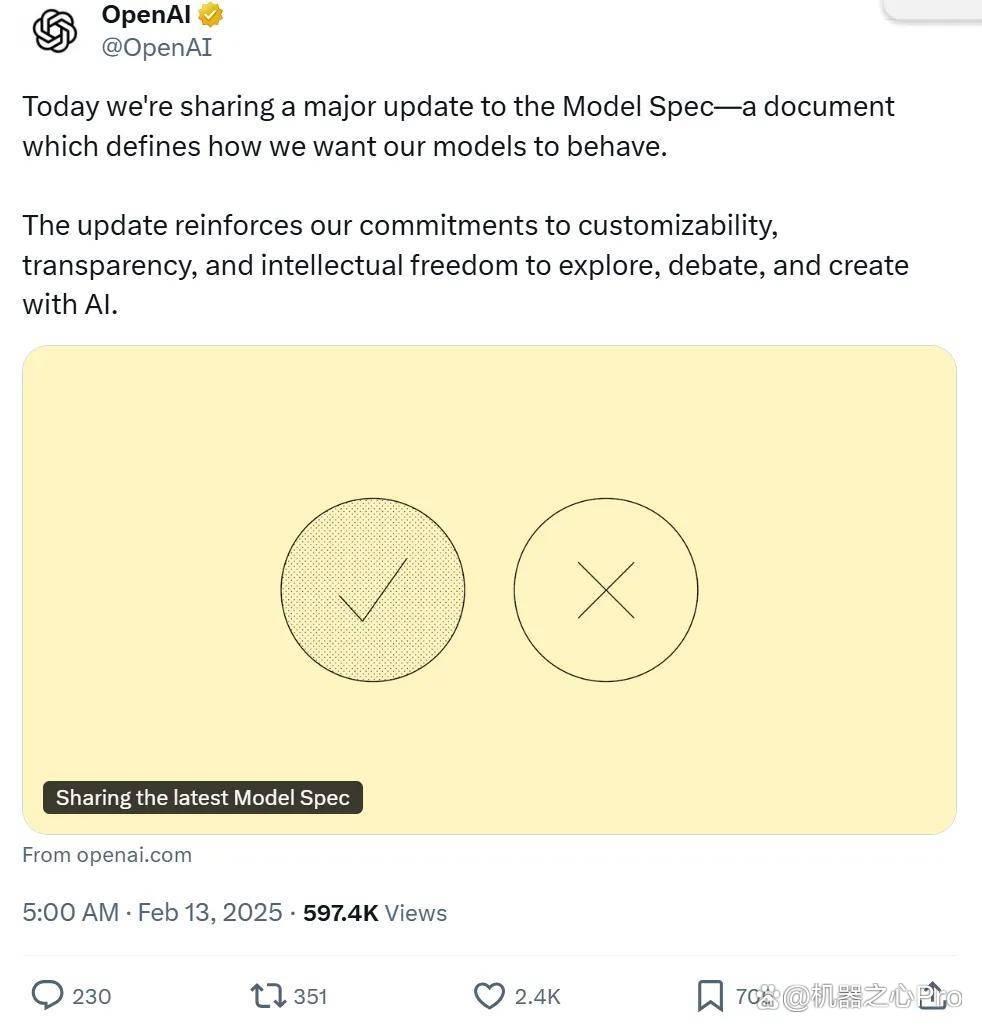Image resolution: width=982 pixels, height=1032 pixels.
Task: Open the 'Sharing the latest Model Spec' caption
Action: pyautogui.click(x=203, y=798)
